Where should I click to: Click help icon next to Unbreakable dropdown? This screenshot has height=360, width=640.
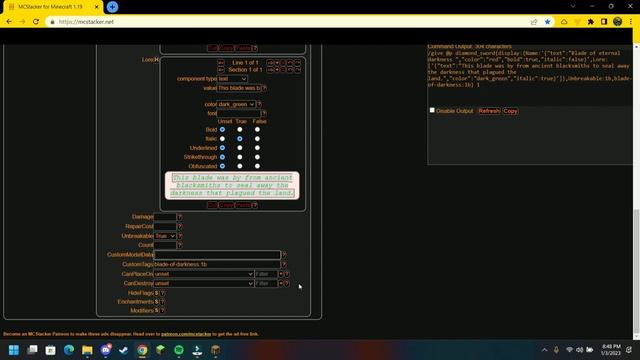click(180, 236)
